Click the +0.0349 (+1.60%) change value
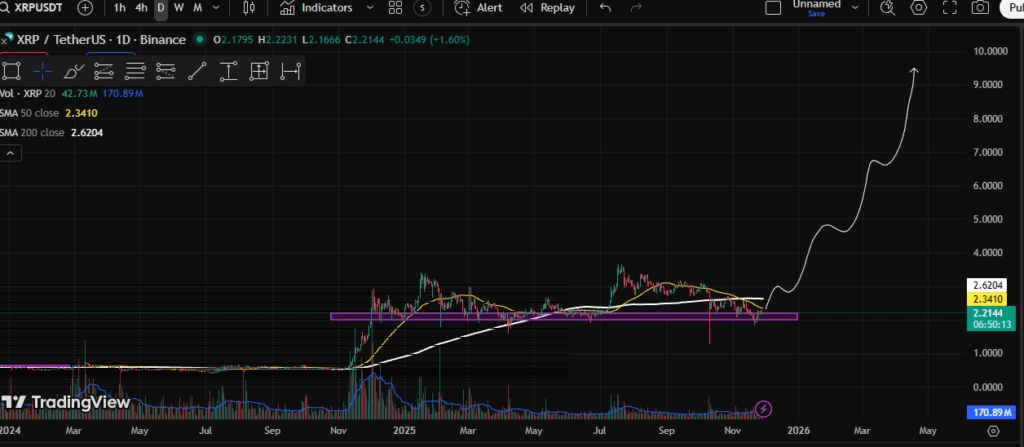The image size is (1024, 447). pos(429,40)
